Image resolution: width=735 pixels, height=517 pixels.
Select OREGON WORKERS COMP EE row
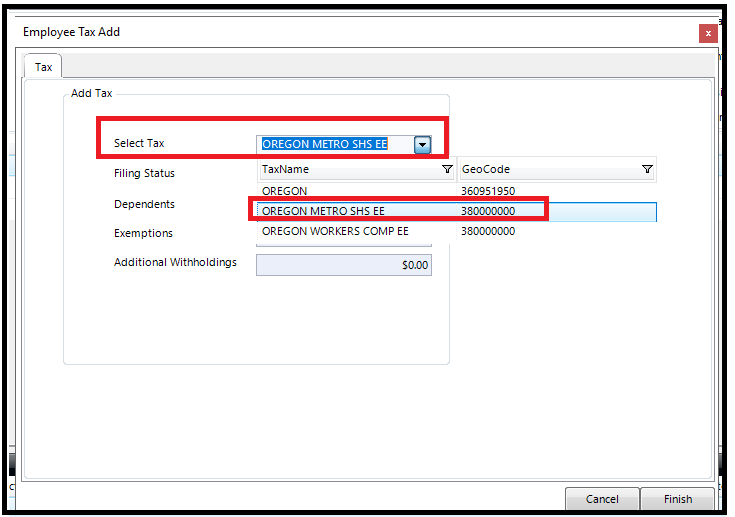pyautogui.click(x=457, y=231)
